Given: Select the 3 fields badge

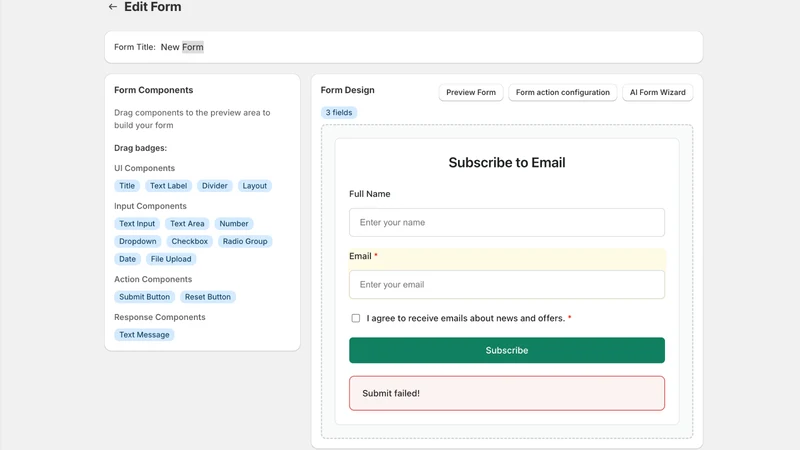Looking at the screenshot, I should pos(339,112).
